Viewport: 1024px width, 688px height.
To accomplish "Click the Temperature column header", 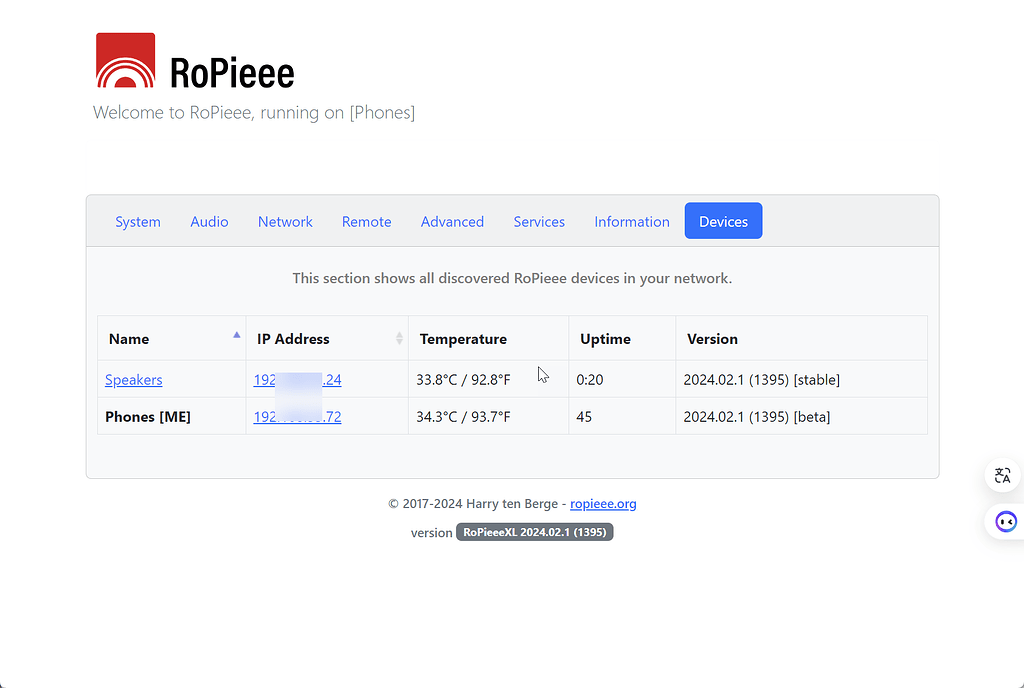I will coord(463,339).
